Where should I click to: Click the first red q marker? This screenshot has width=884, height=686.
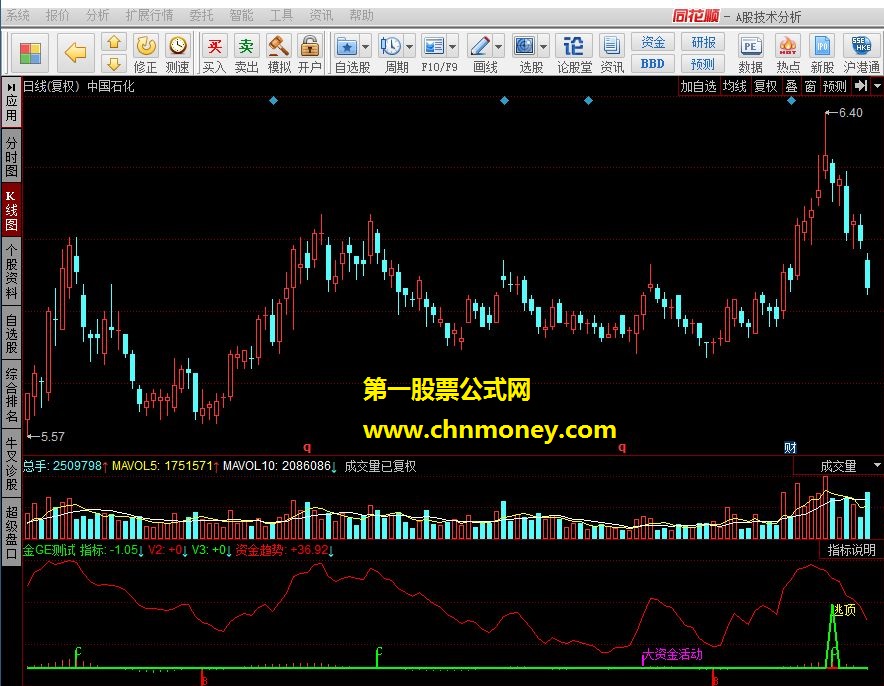pyautogui.click(x=307, y=447)
